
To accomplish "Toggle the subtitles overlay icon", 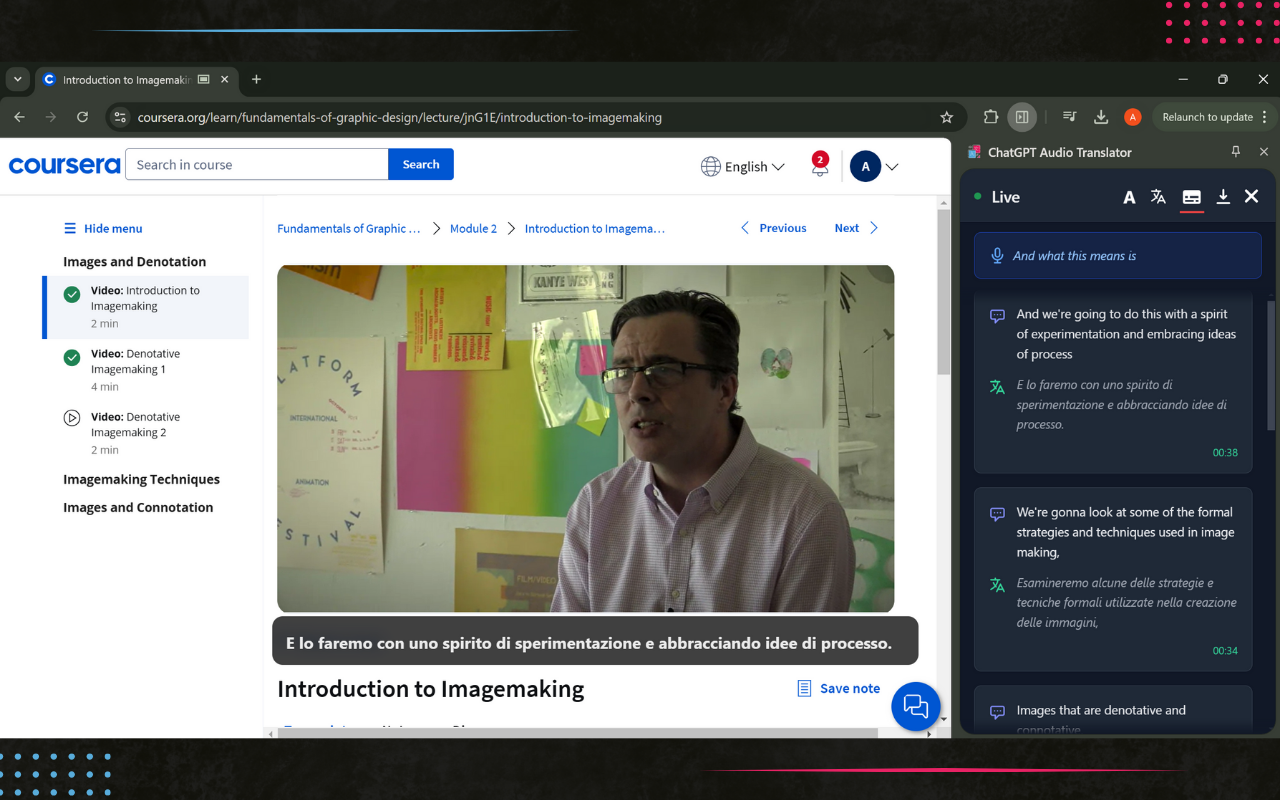I will (1191, 197).
